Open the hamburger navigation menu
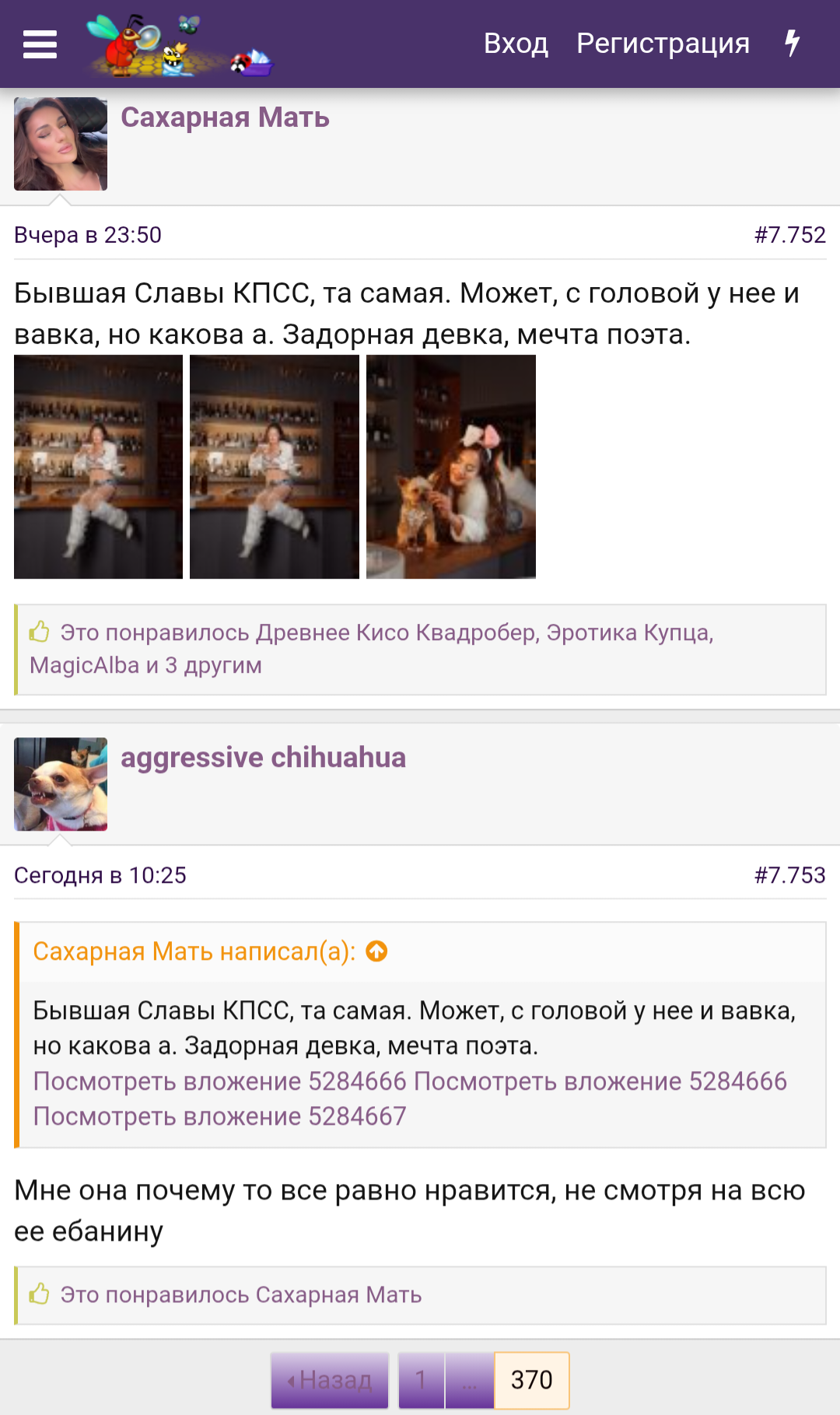This screenshot has width=840, height=1415. [x=40, y=44]
